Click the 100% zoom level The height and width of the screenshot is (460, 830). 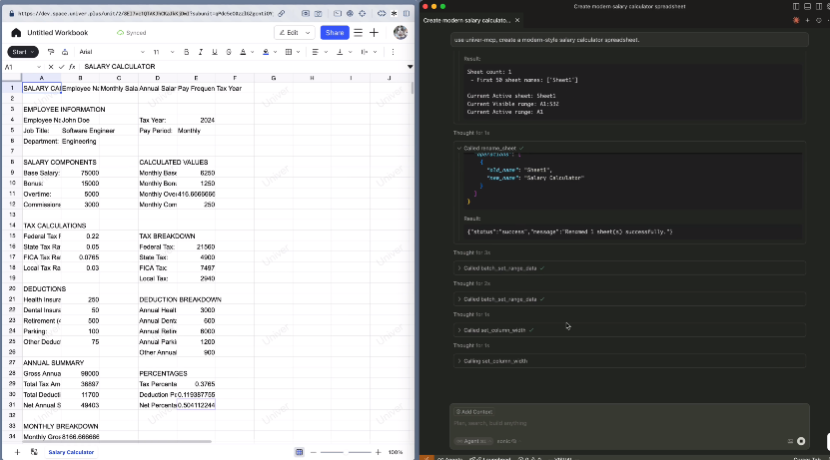[x=395, y=452]
